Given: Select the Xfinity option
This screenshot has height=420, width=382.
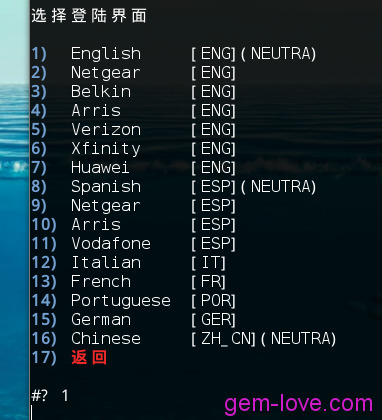Looking at the screenshot, I should tap(133, 149).
